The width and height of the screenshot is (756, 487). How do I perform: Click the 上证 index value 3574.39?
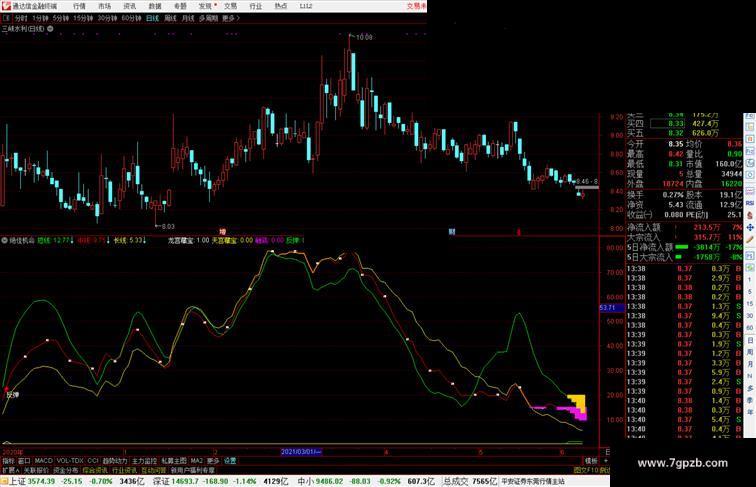click(43, 481)
